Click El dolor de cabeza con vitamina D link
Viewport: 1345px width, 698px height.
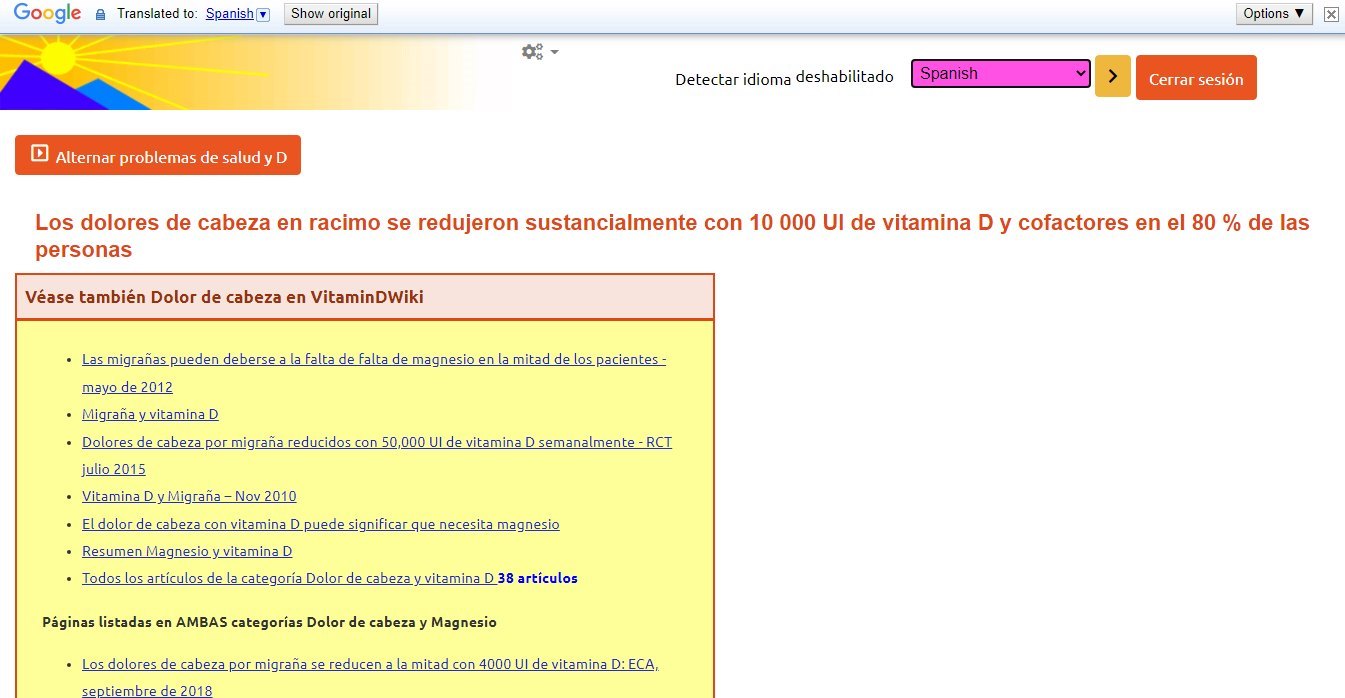pos(320,524)
